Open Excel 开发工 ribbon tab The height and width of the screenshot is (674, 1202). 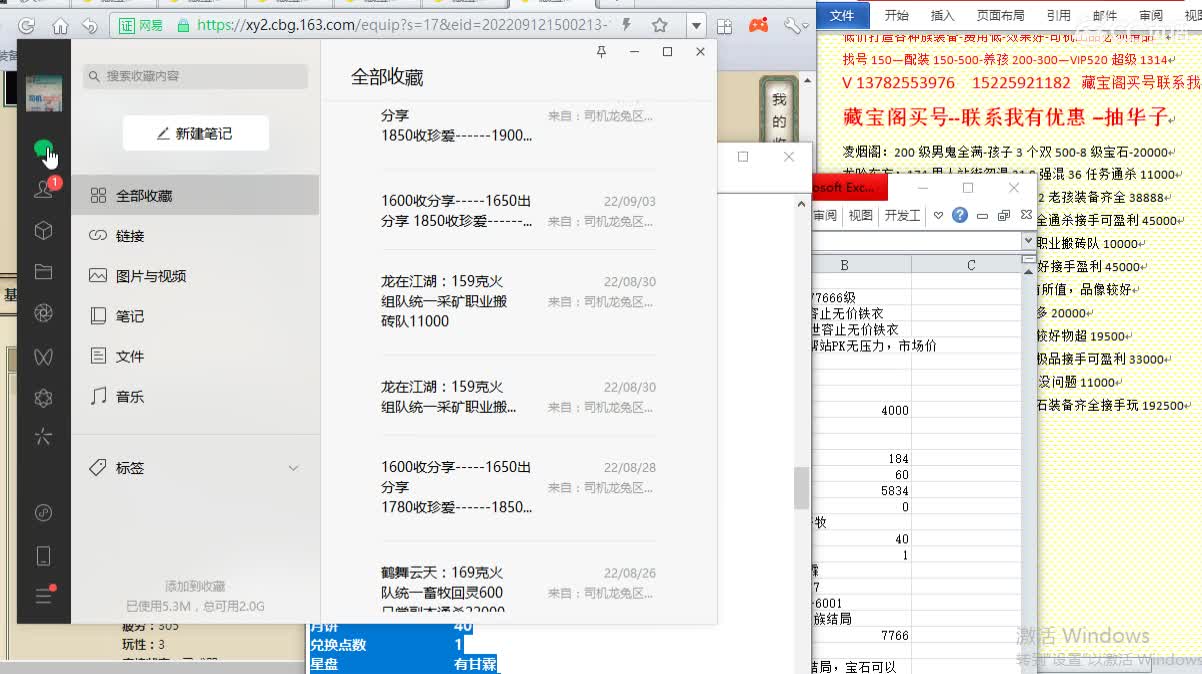pyautogui.click(x=902, y=215)
